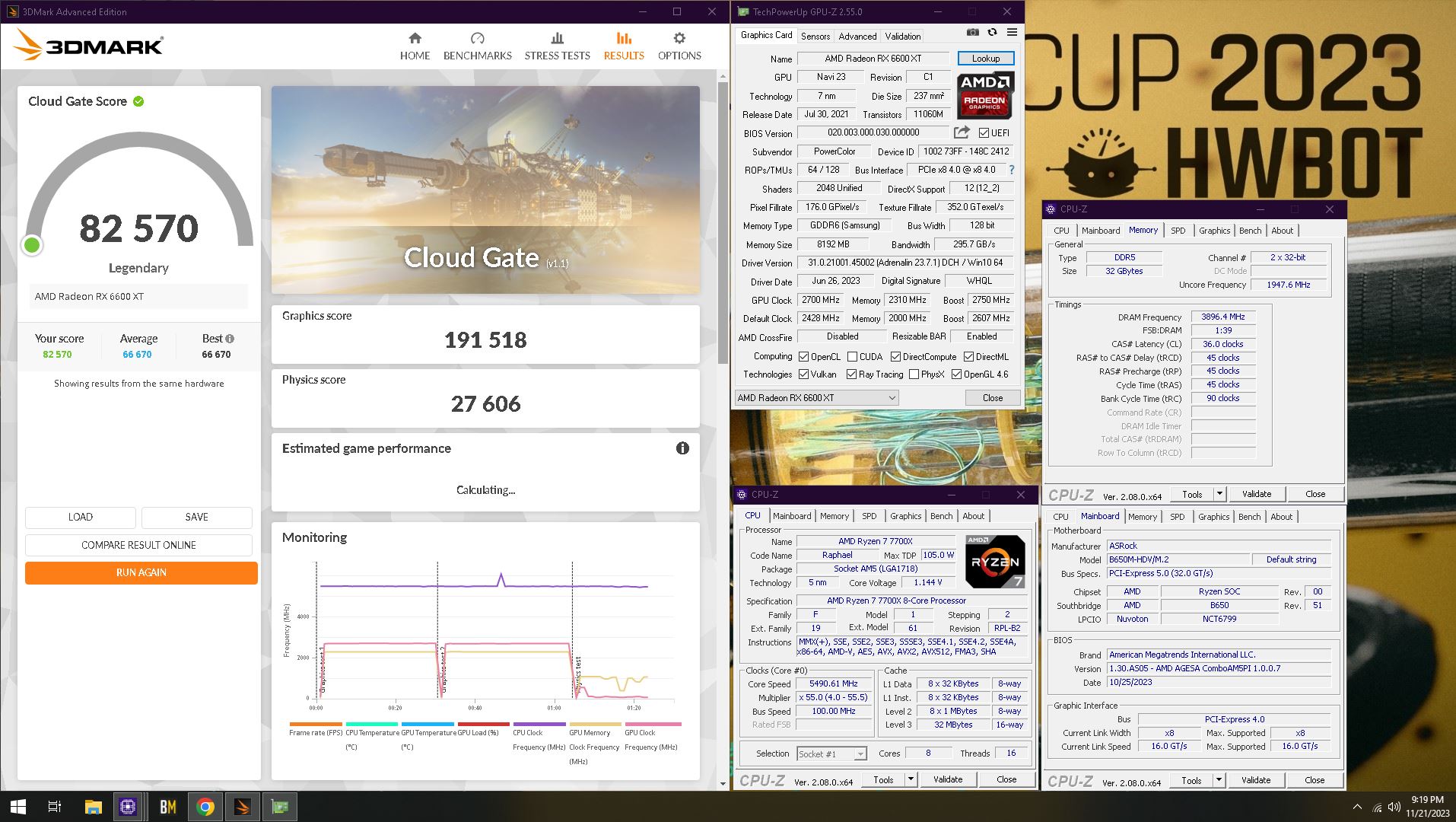Viewport: 1456px width, 822px height.
Task: Open the 3DMark taskbar icon
Action: 243,807
